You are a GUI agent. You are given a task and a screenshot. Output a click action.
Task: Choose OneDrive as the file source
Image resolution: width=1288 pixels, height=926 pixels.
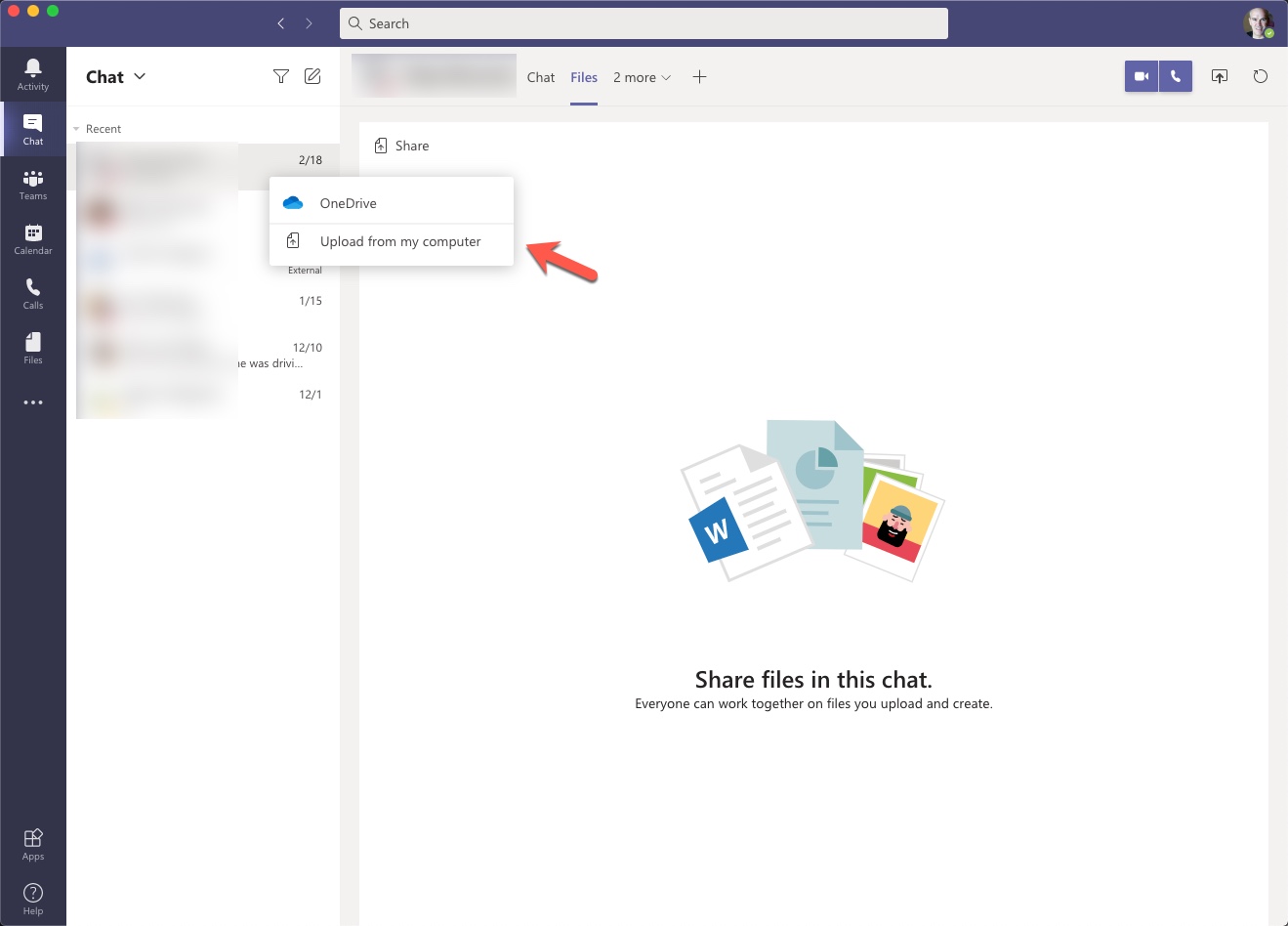tap(347, 203)
